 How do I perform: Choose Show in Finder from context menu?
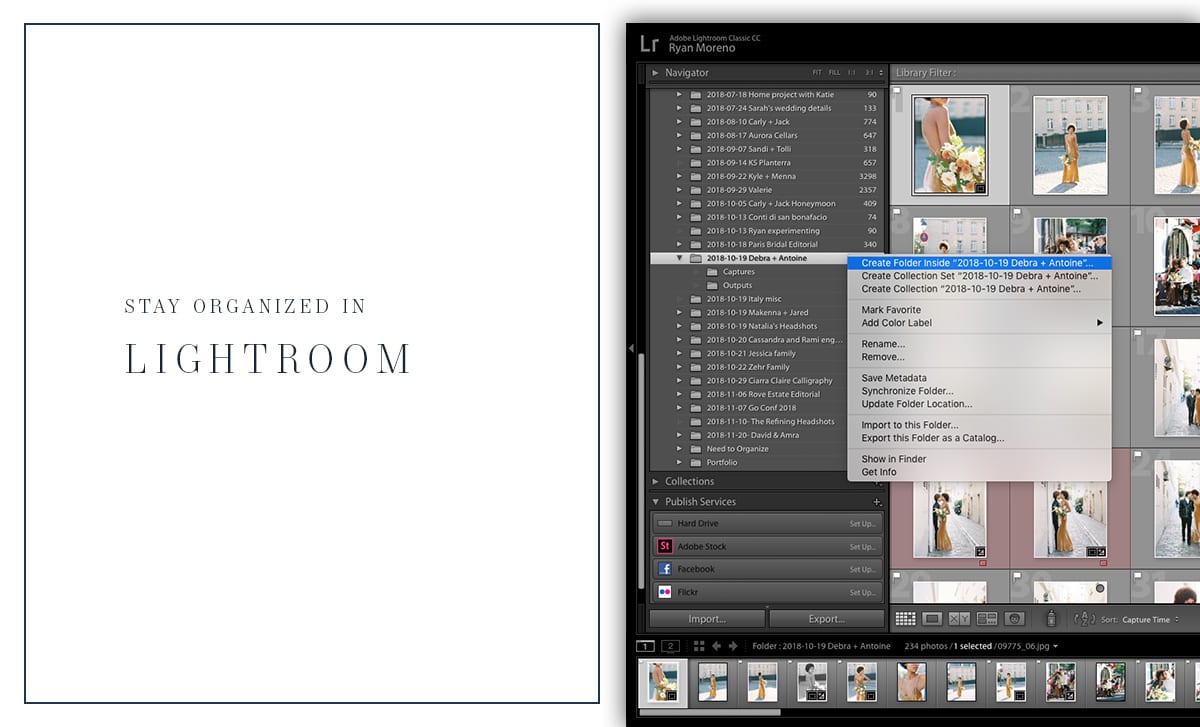coord(894,459)
